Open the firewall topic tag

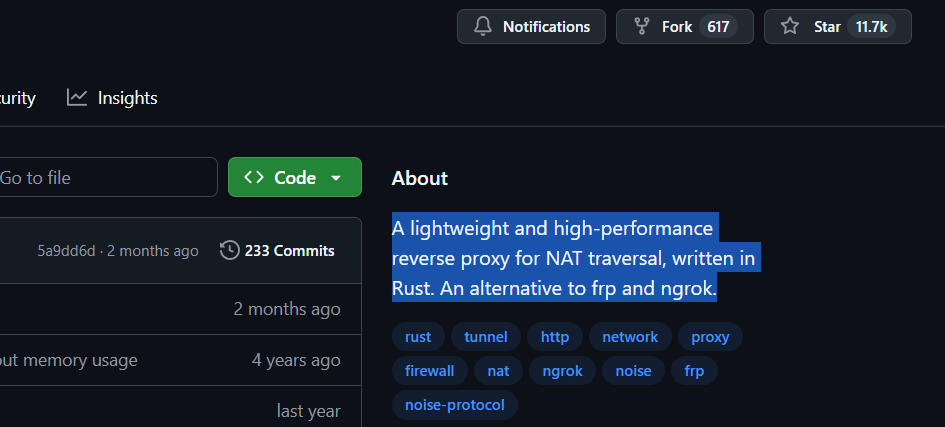point(429,371)
